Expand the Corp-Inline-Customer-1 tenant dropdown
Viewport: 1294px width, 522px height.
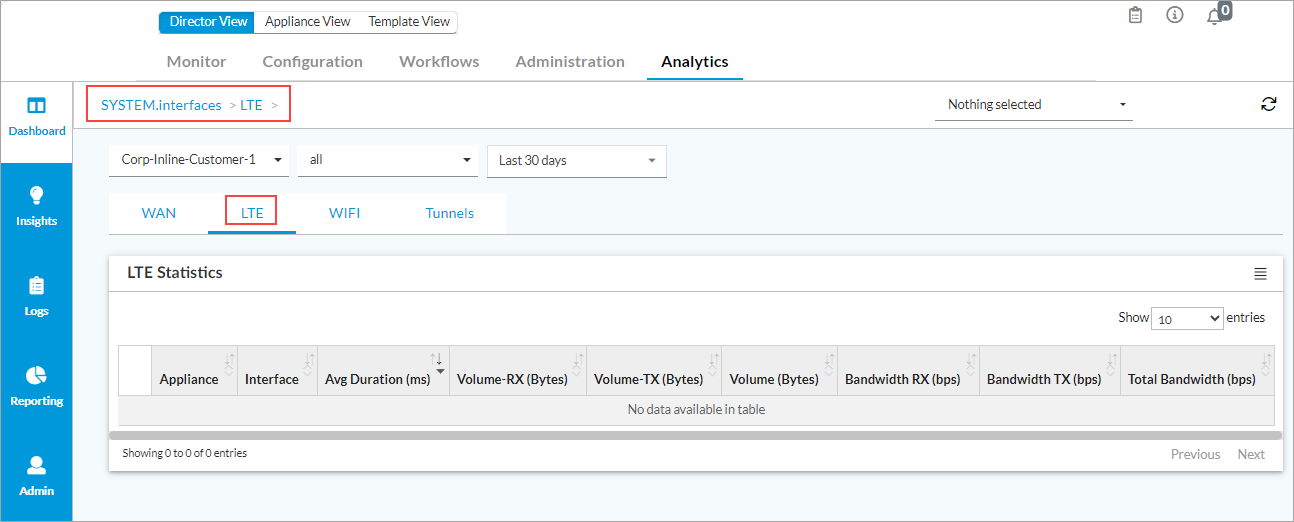tap(198, 160)
